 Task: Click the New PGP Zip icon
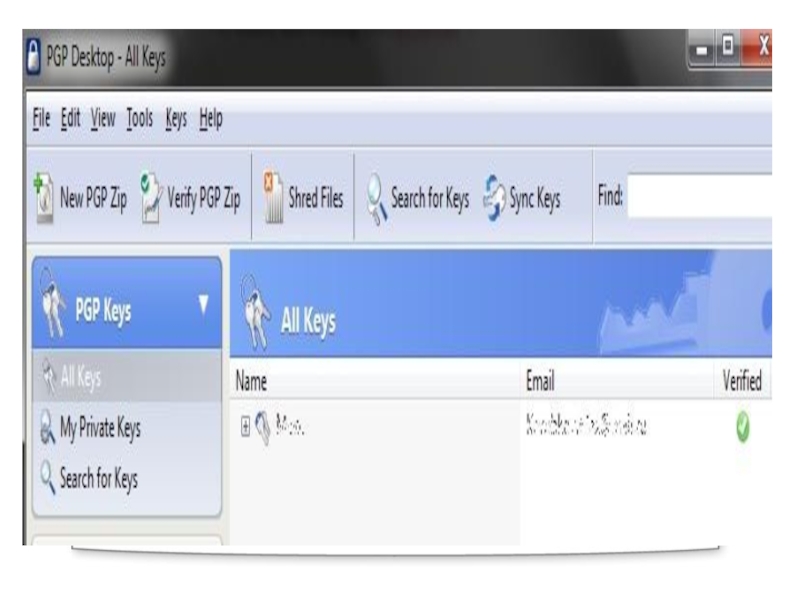[x=44, y=198]
